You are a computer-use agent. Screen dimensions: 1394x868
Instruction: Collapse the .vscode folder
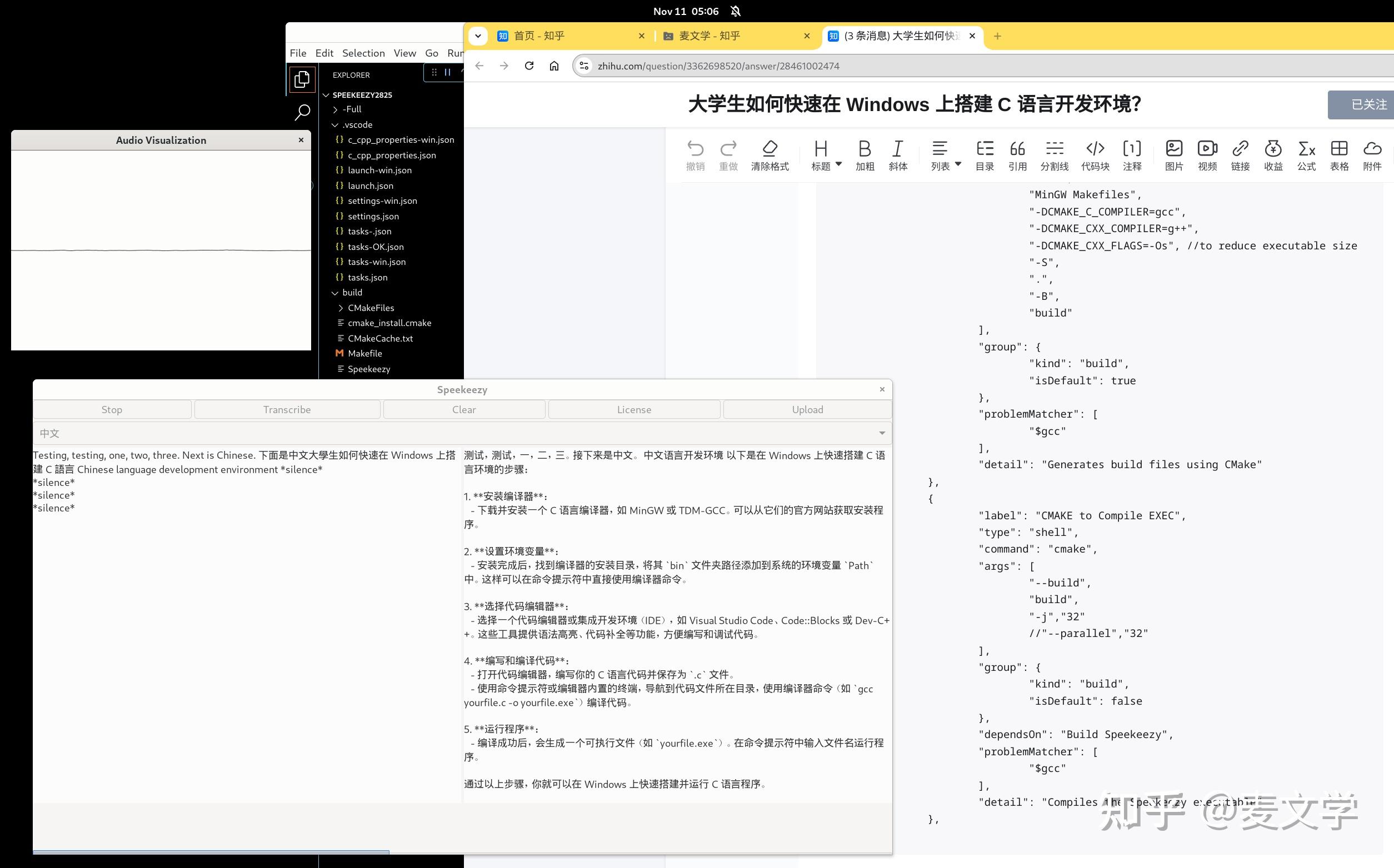pos(352,124)
